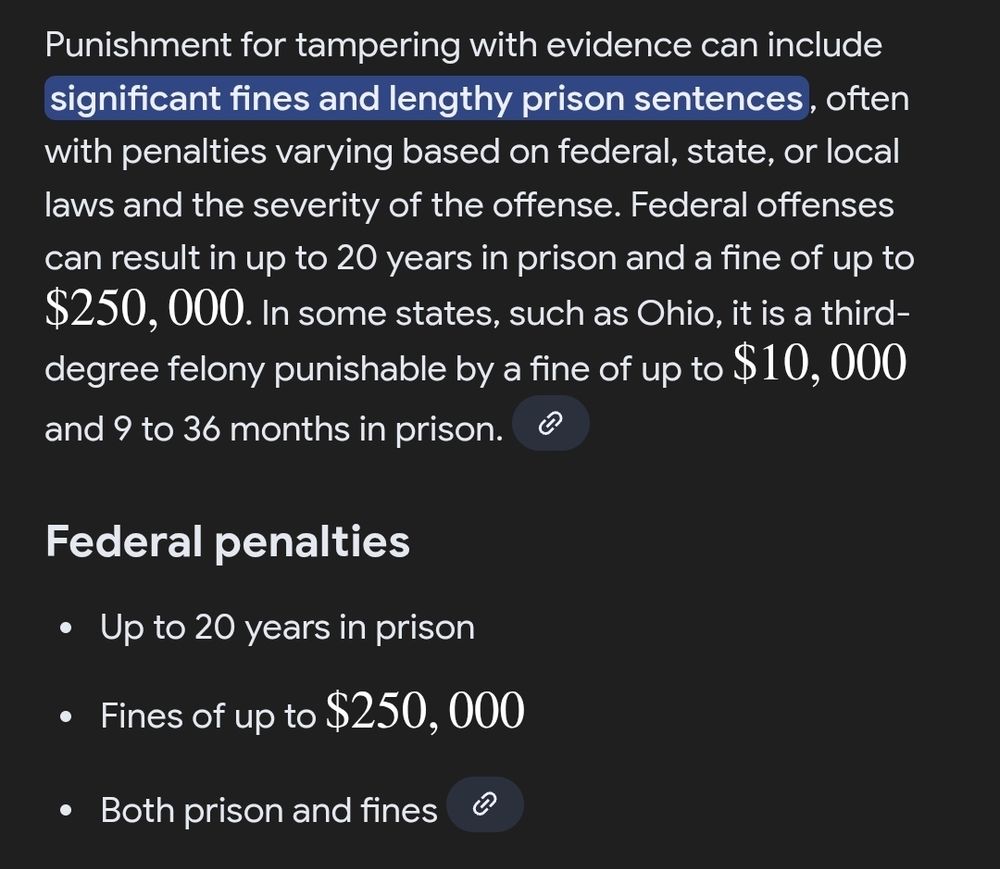Click the $250,000 amount in the bullet list
Viewport: 1000px width, 869px height.
[425, 711]
